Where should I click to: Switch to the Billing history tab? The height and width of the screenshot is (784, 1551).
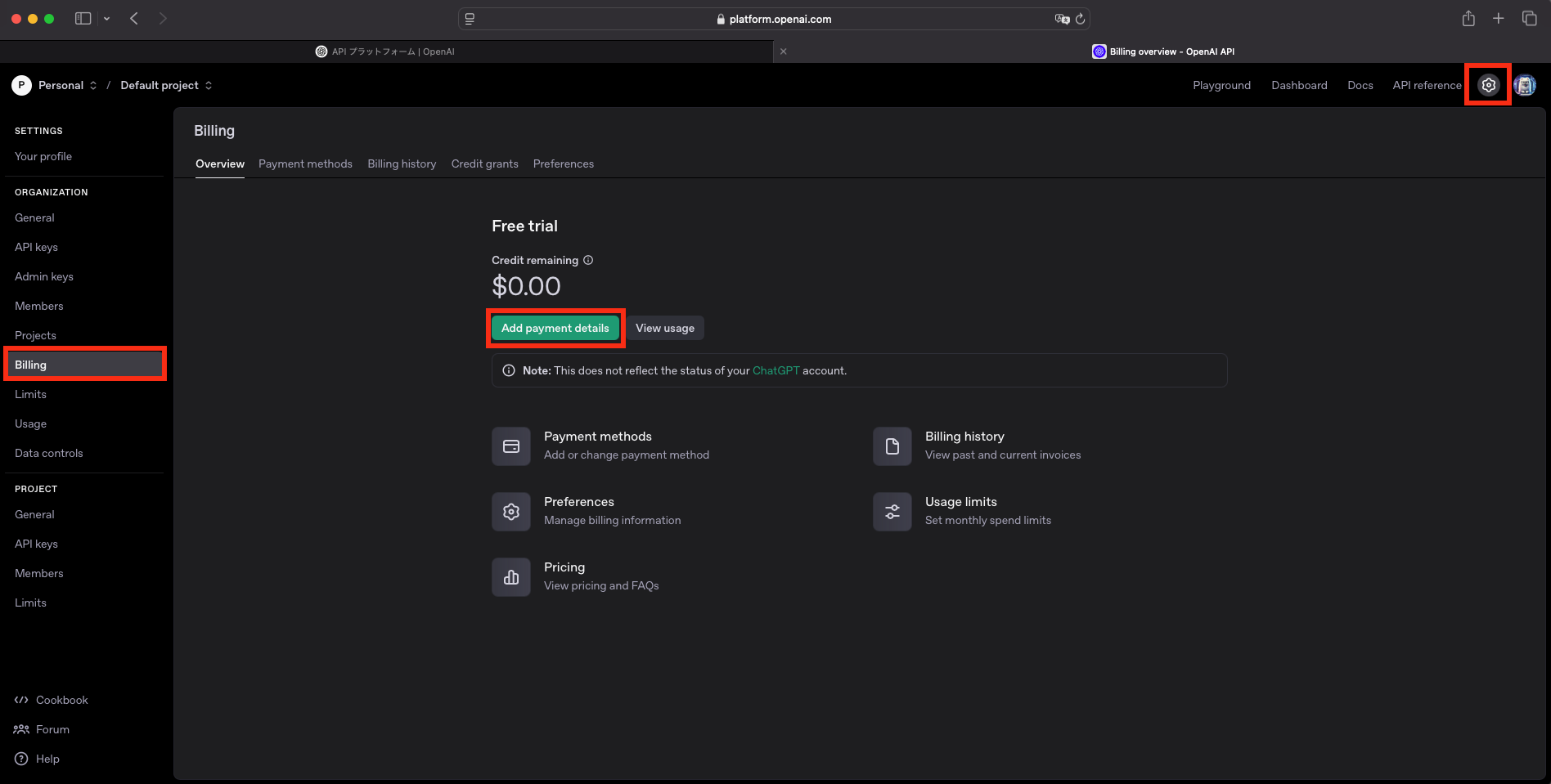[402, 164]
